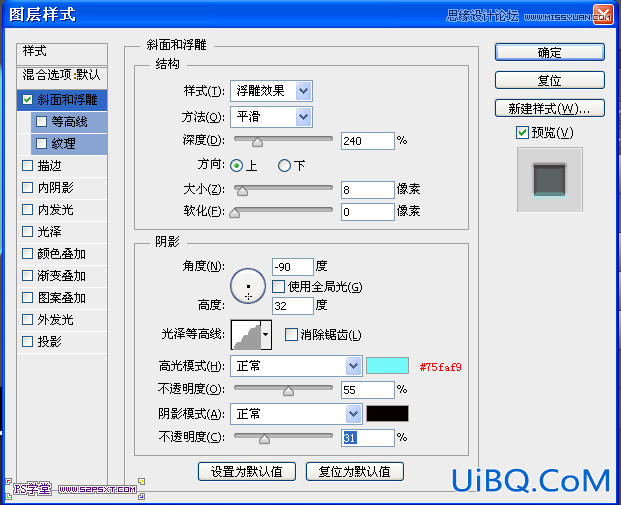The width and height of the screenshot is (621, 505).
Task: Click the 大小 size slider handle
Action: (x=242, y=191)
